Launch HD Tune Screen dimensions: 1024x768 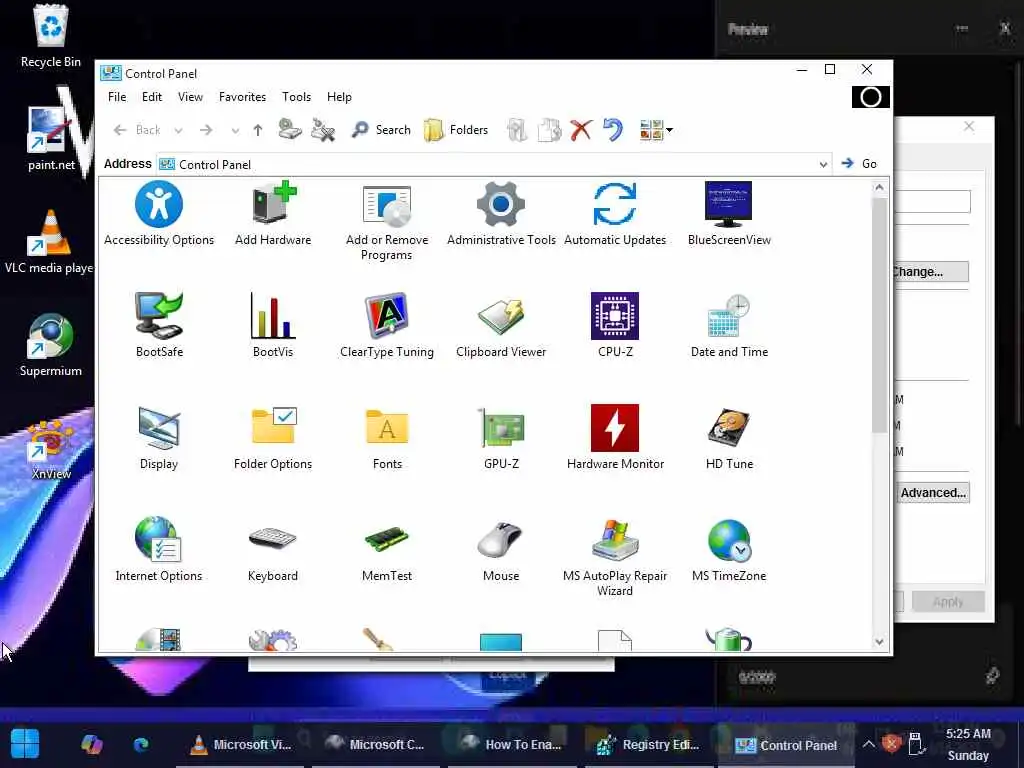pyautogui.click(x=729, y=438)
